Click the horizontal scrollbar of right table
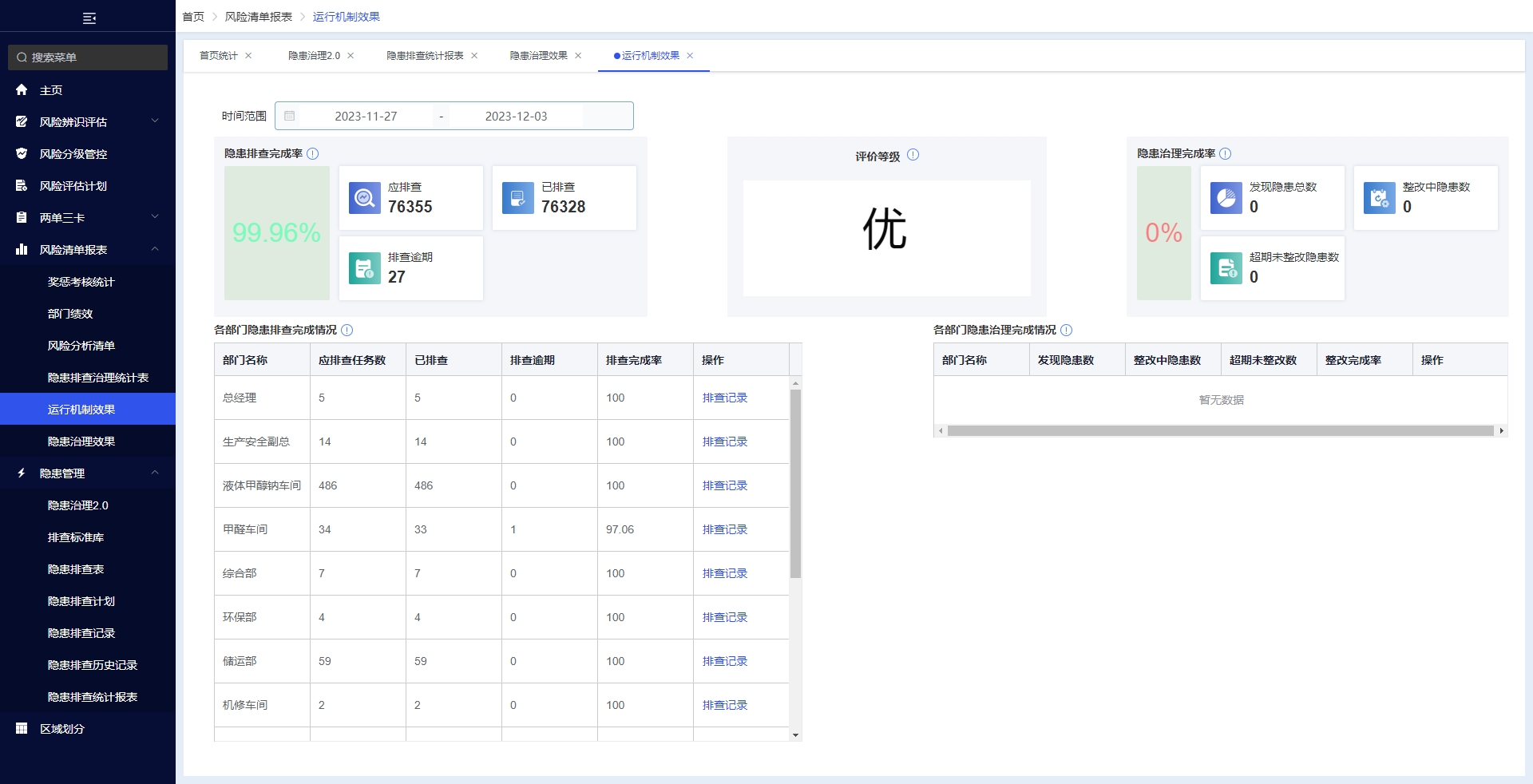The image size is (1533, 784). tap(1220, 430)
